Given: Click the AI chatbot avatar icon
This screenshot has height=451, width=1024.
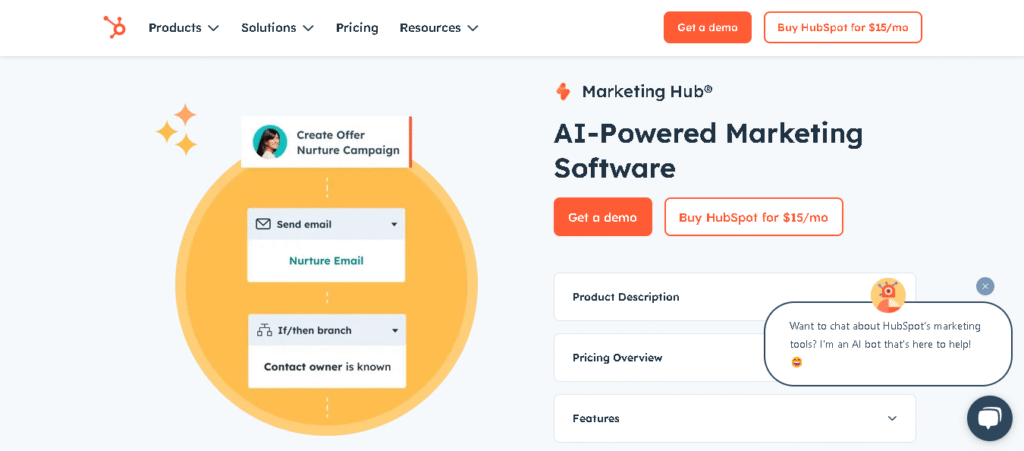Looking at the screenshot, I should 887,295.
